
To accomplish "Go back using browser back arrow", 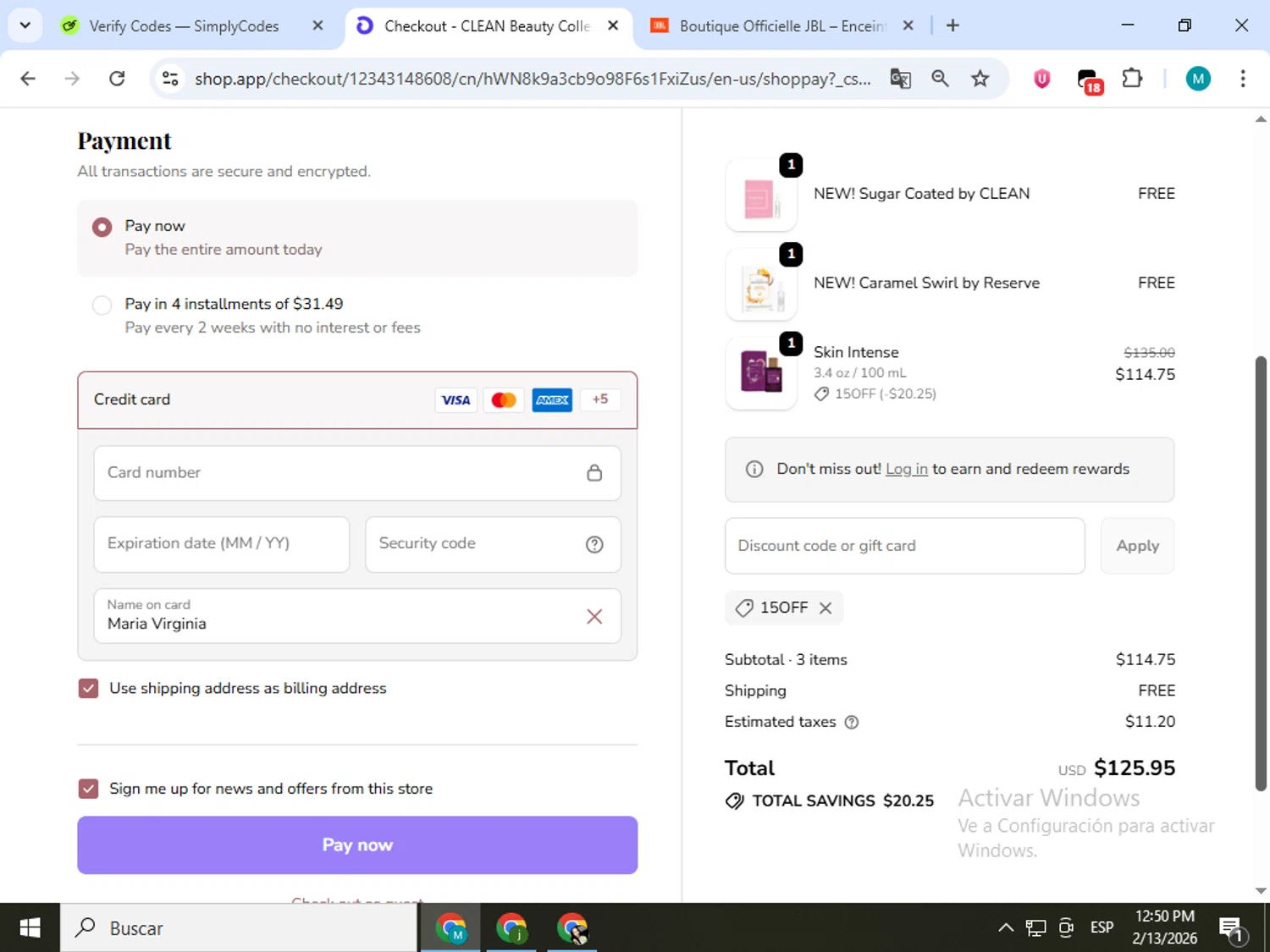I will (28, 79).
